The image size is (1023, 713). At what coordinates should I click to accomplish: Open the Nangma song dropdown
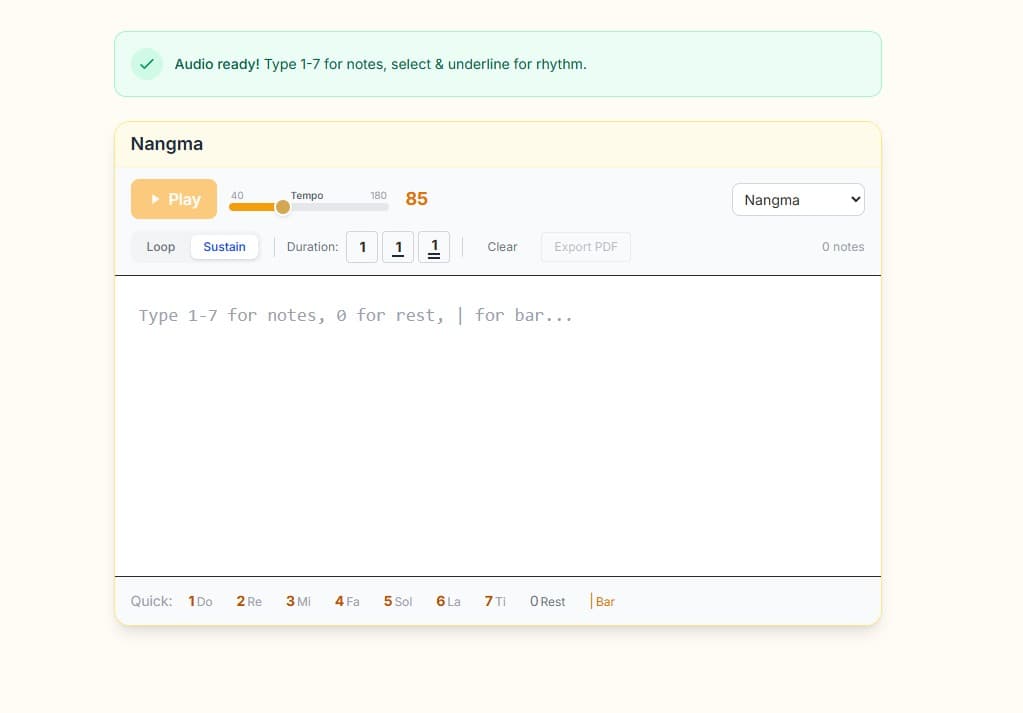tap(798, 200)
